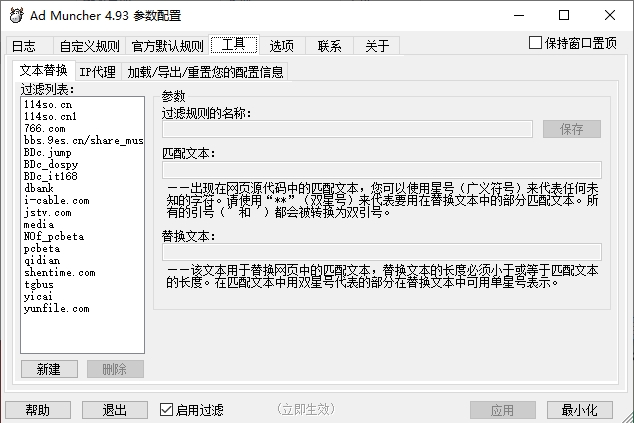Click into the 替换文本 input field
Screen dimensions: 634x423
[382, 252]
